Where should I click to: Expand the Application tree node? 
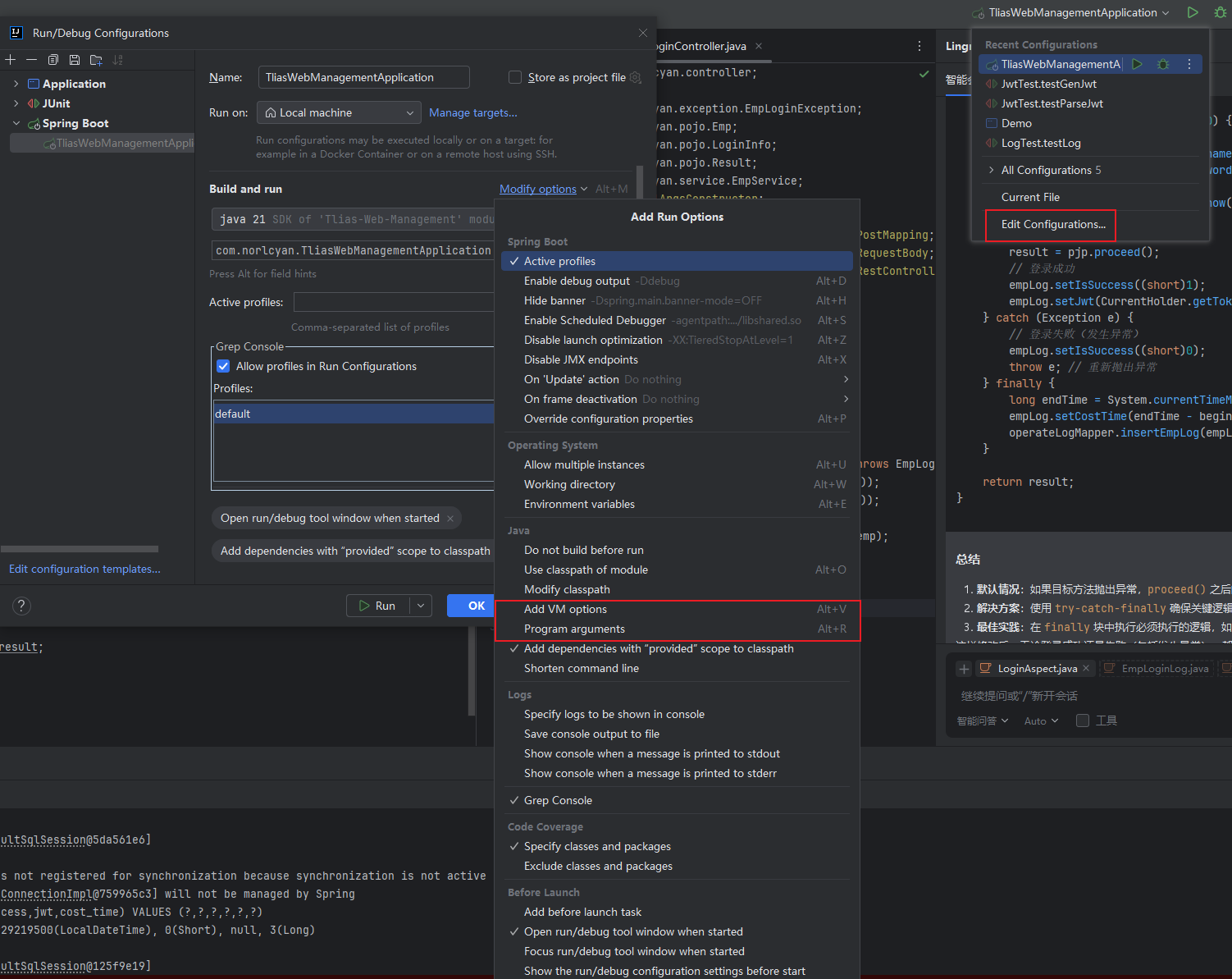pos(16,84)
